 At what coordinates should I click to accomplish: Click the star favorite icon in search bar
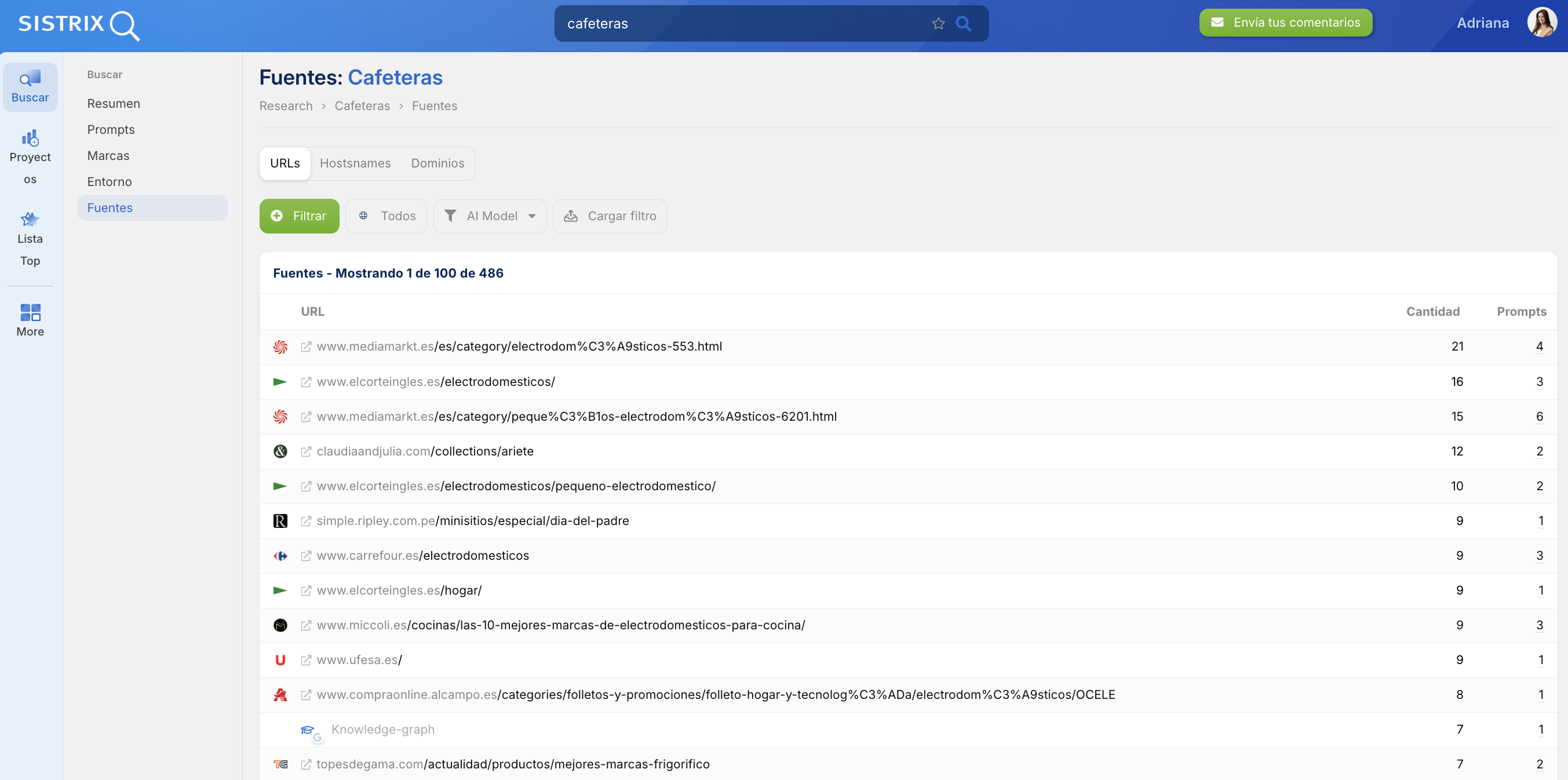[x=938, y=24]
